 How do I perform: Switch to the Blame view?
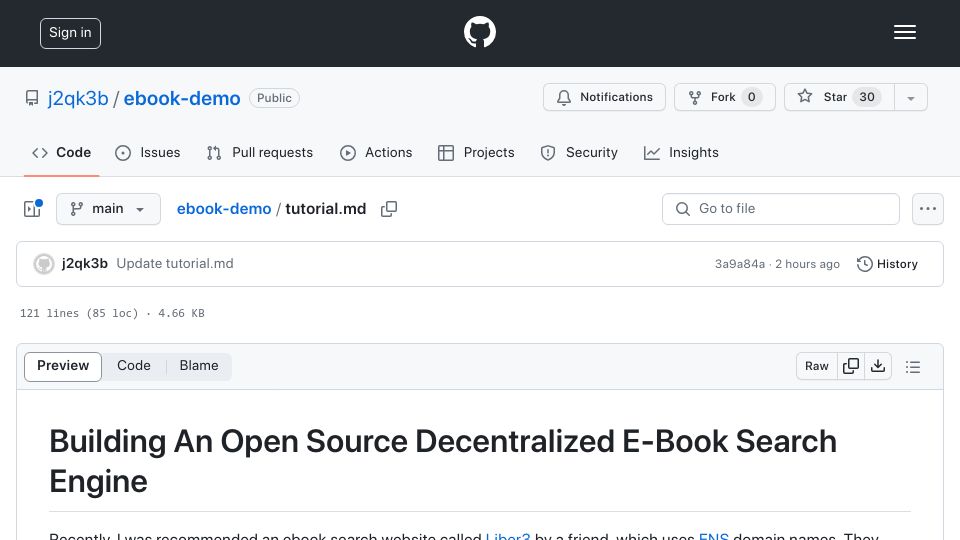click(x=199, y=366)
